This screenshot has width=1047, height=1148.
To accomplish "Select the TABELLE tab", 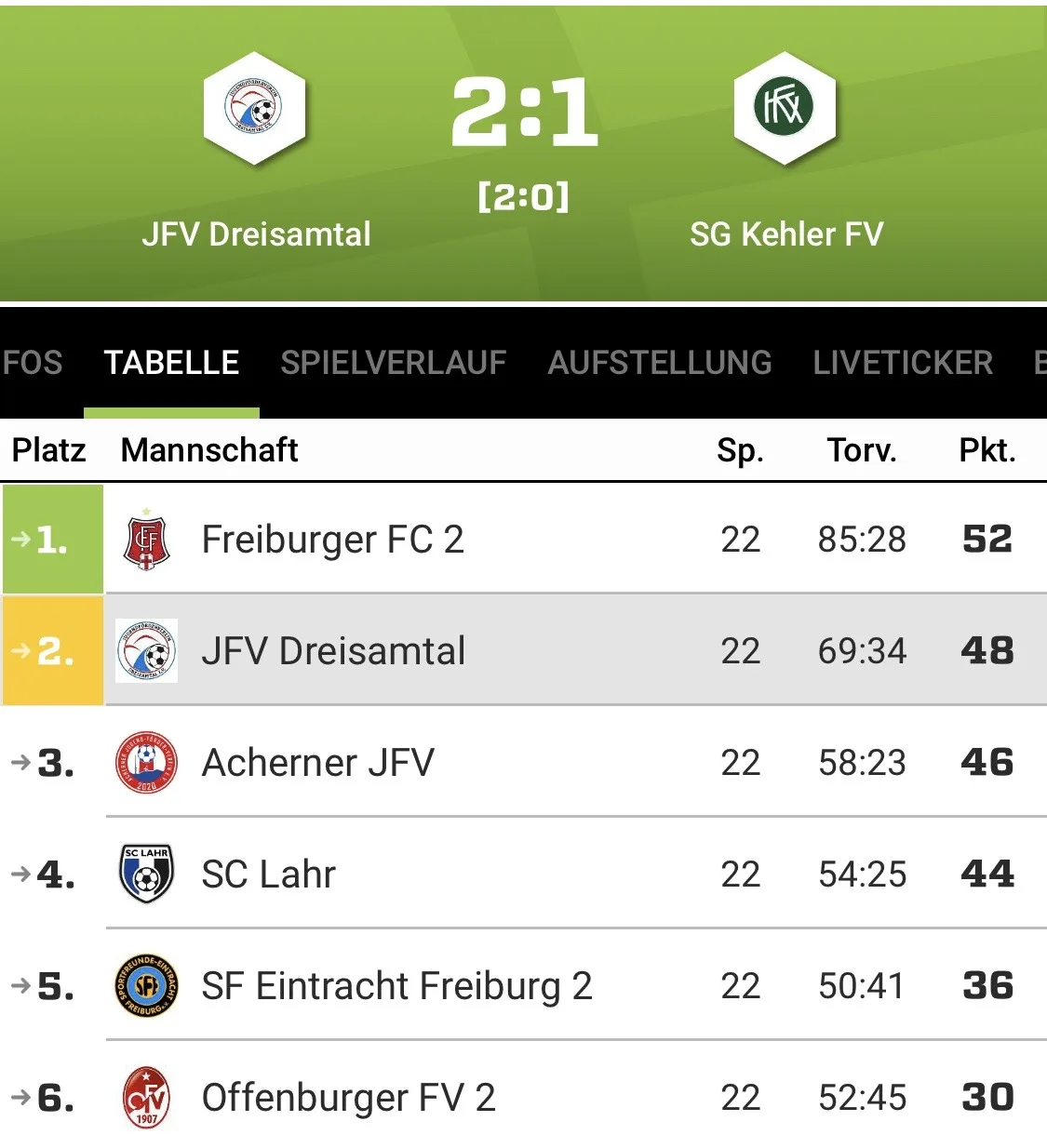I will click(171, 363).
